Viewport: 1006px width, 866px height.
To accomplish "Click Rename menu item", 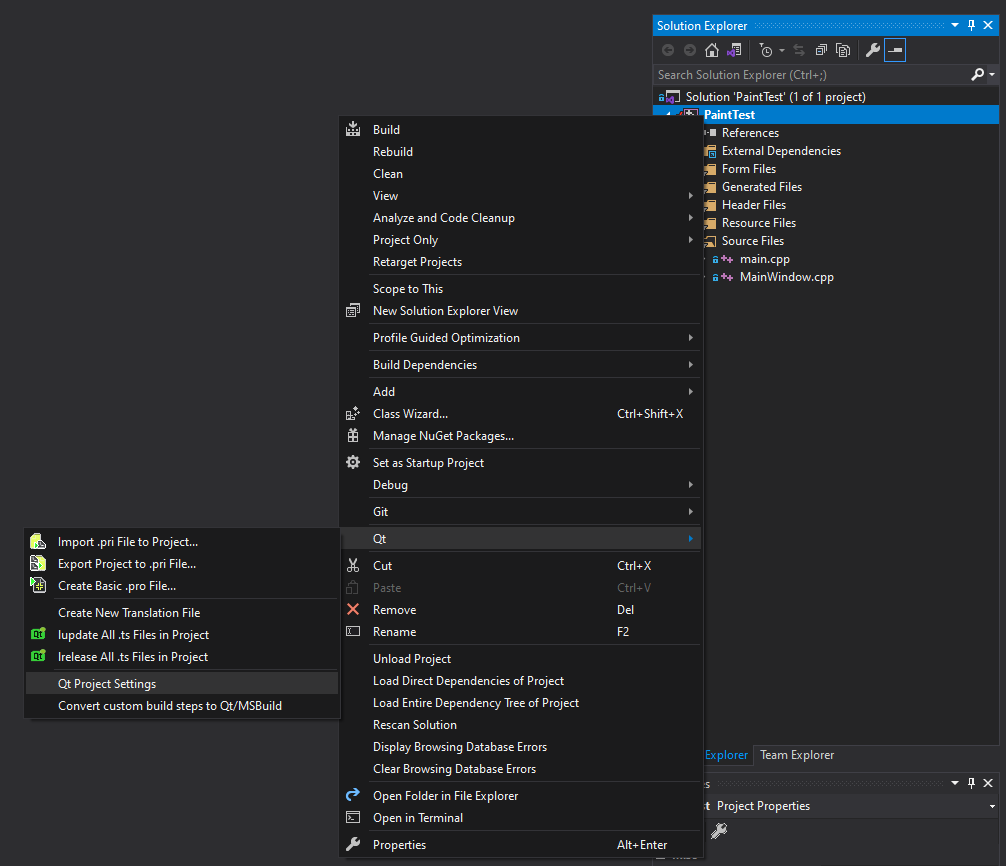I will [x=521, y=632].
